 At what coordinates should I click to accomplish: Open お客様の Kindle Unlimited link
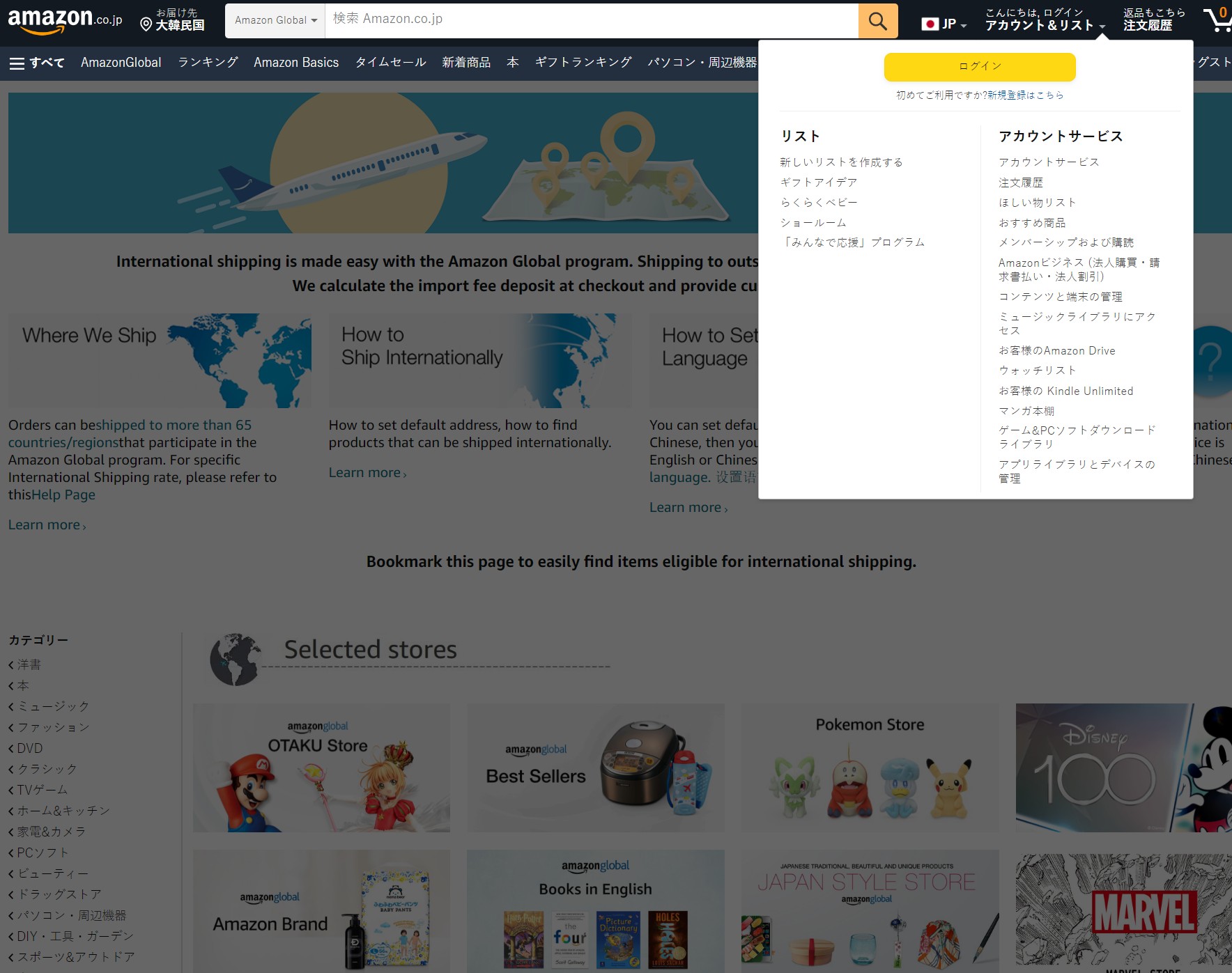click(x=1066, y=391)
